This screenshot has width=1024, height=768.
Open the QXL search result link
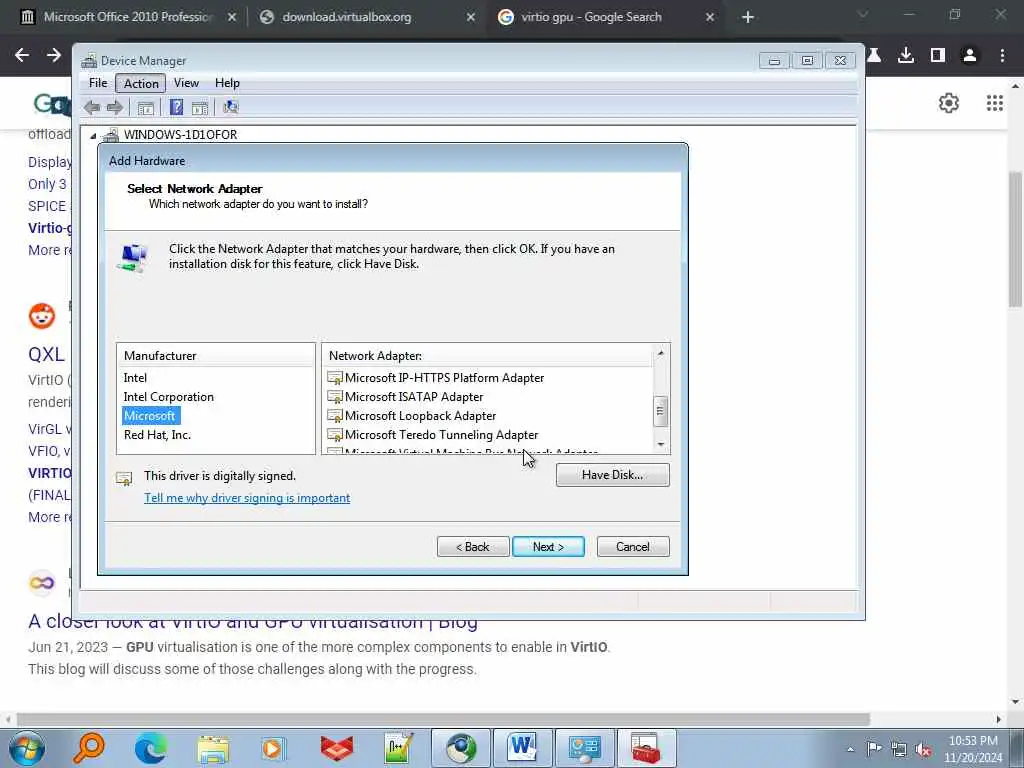click(x=46, y=354)
